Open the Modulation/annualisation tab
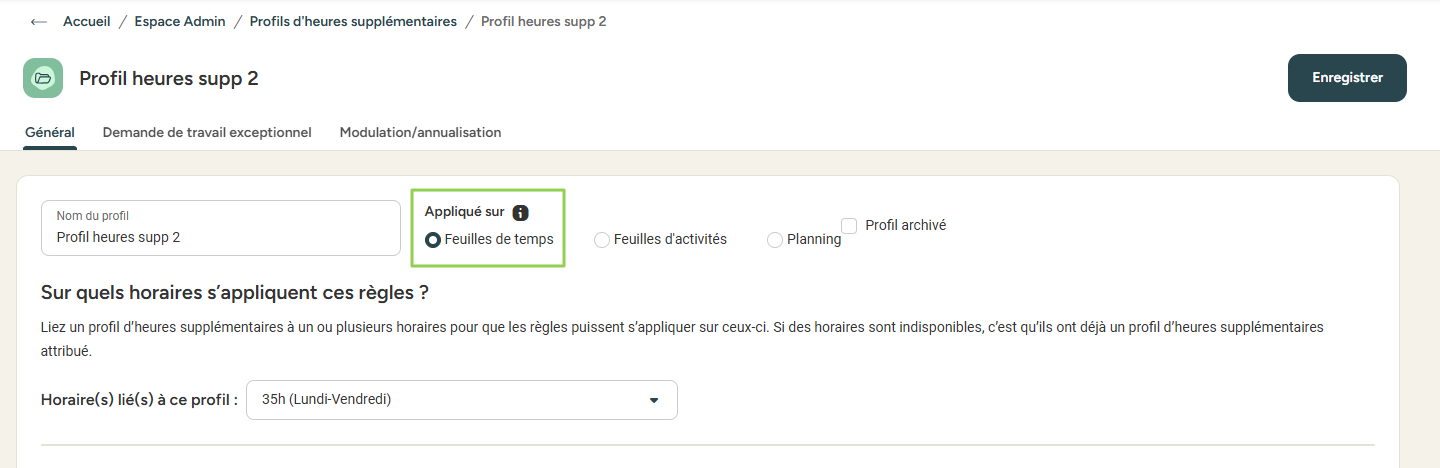Image resolution: width=1440 pixels, height=468 pixels. 420,132
